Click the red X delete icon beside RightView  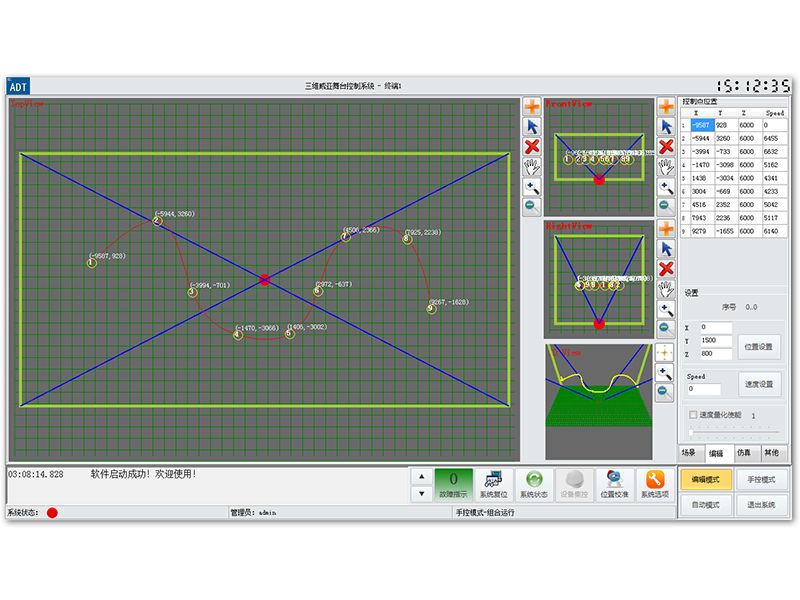coord(665,269)
